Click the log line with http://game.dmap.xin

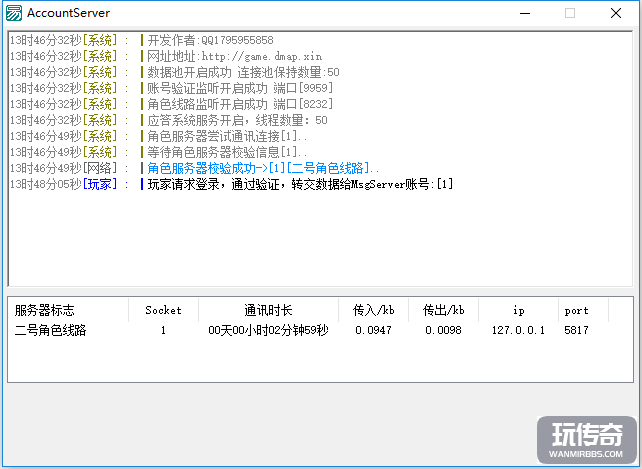166,56
